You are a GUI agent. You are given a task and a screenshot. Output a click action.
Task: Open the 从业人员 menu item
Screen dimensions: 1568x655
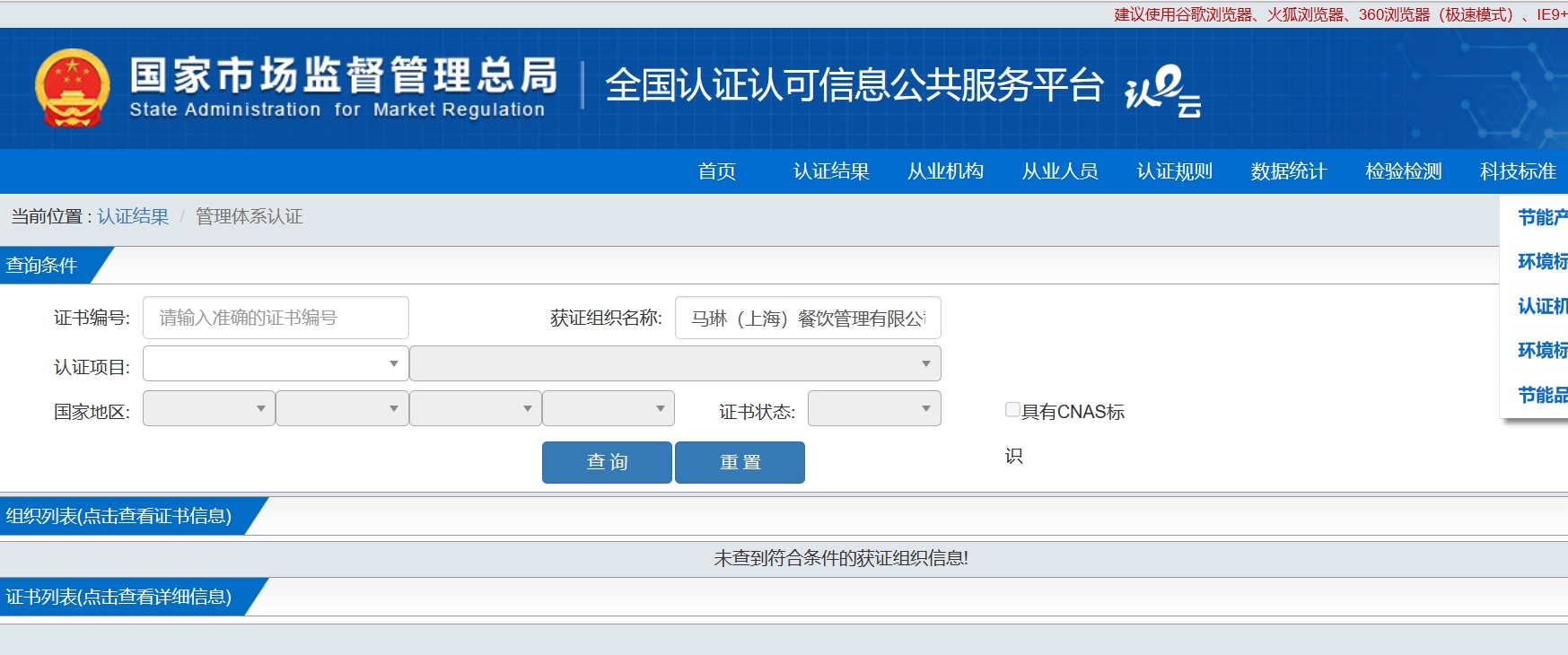pyautogui.click(x=1060, y=171)
